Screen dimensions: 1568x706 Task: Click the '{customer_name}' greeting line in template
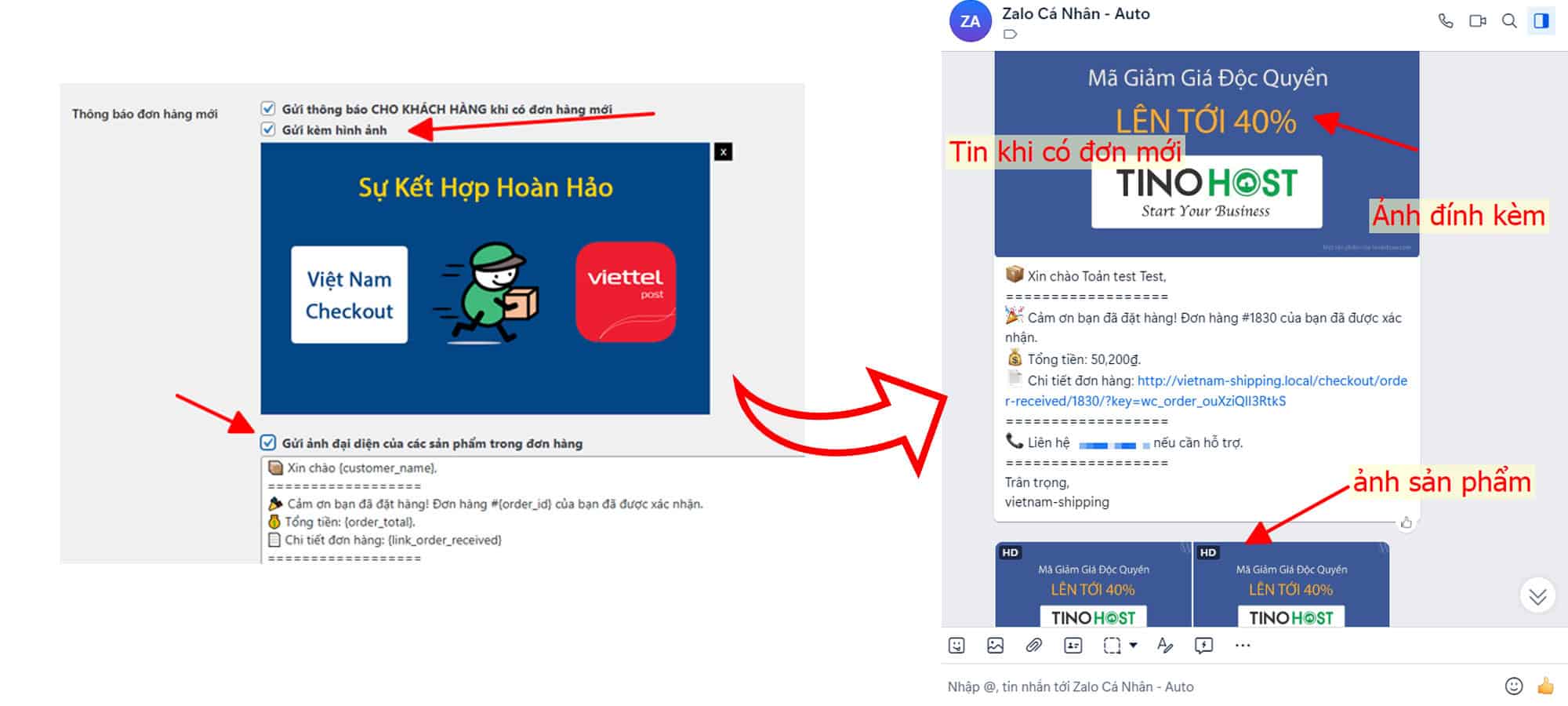[x=353, y=468]
